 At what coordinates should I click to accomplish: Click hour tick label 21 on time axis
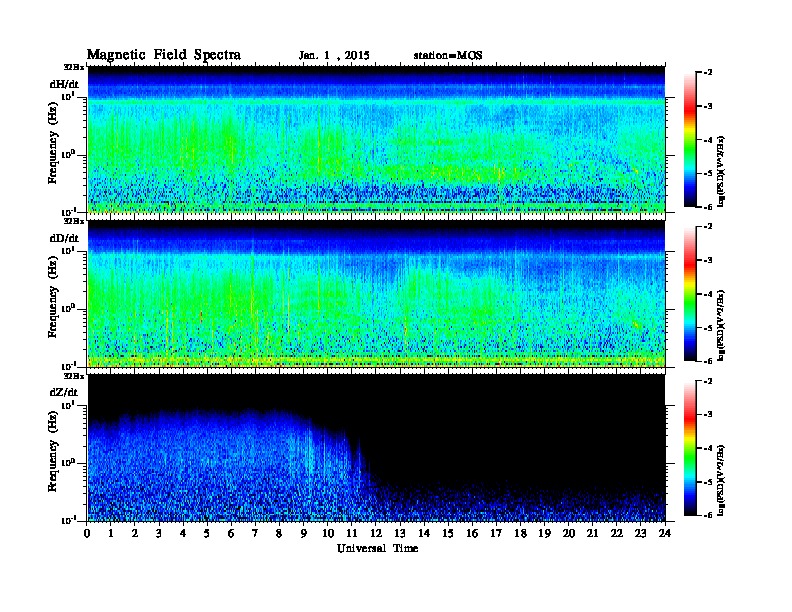tap(592, 534)
